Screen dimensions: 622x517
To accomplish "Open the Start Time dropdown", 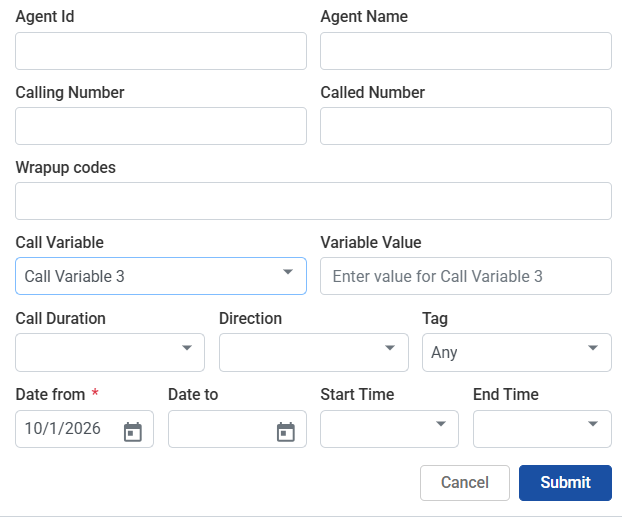I will (389, 429).
